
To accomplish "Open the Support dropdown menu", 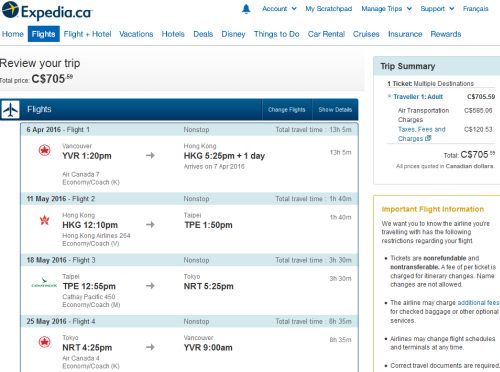I will [x=437, y=9].
